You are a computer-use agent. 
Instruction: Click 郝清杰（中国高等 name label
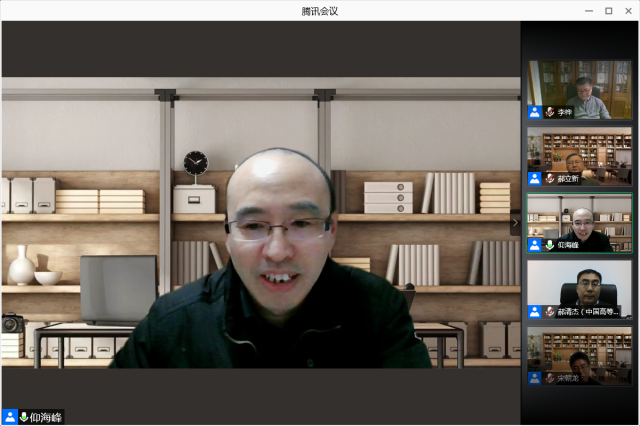tap(588, 312)
